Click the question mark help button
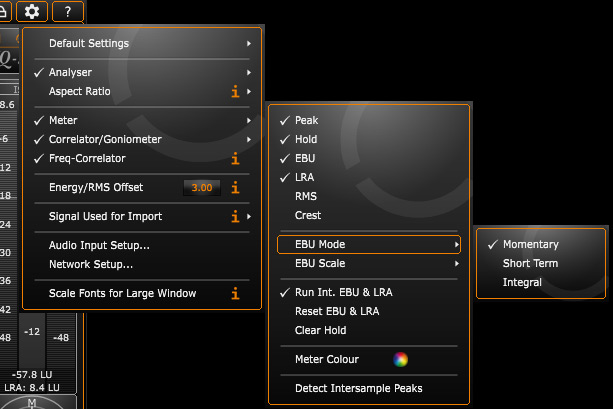This screenshot has width=613, height=409. click(68, 12)
